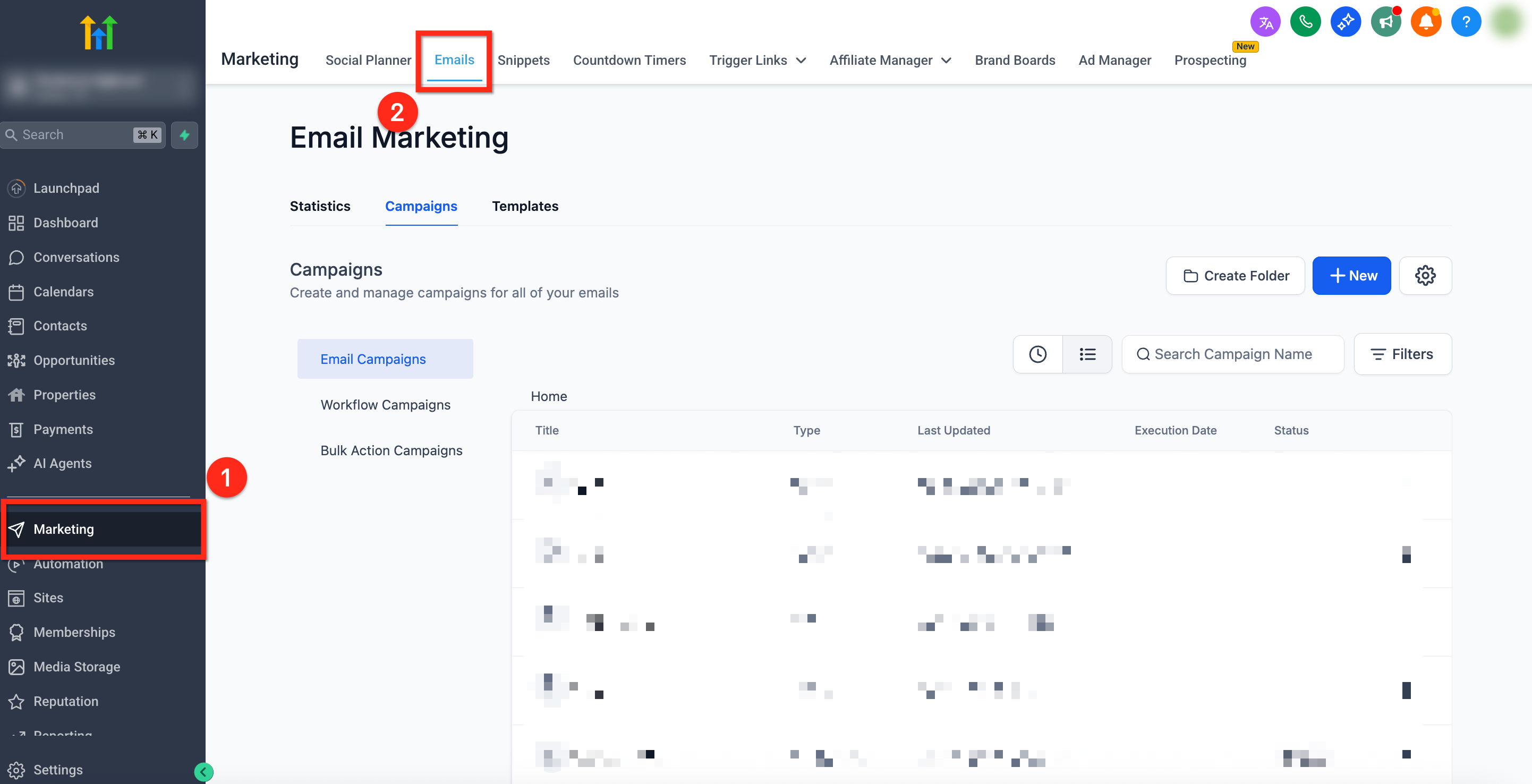Screen dimensions: 1532x784
Task: Open the Filters panel
Action: pyautogui.click(x=1402, y=354)
